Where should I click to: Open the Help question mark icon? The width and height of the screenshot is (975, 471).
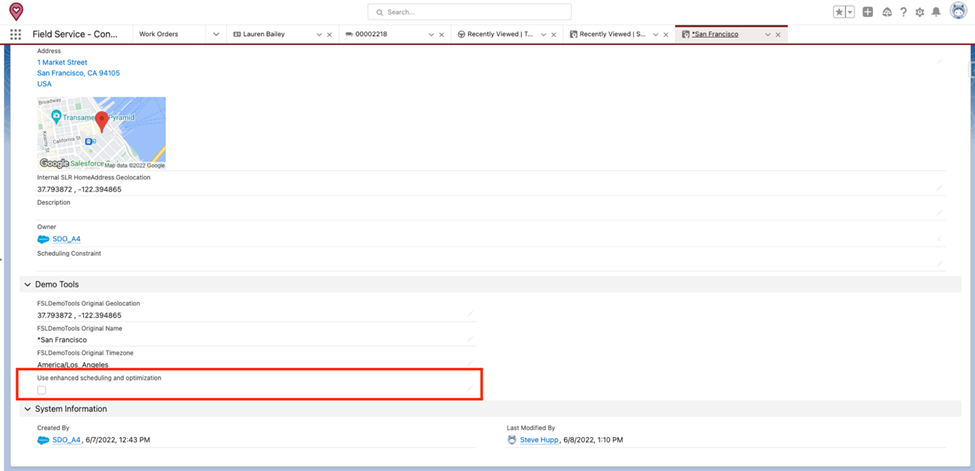903,12
